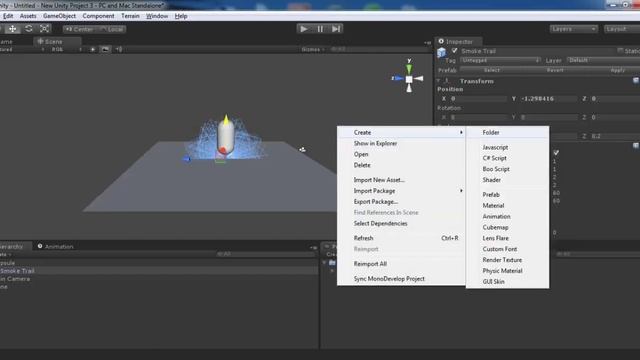Click the Scene view panel options icon
The image size is (640, 360).
(427, 42)
